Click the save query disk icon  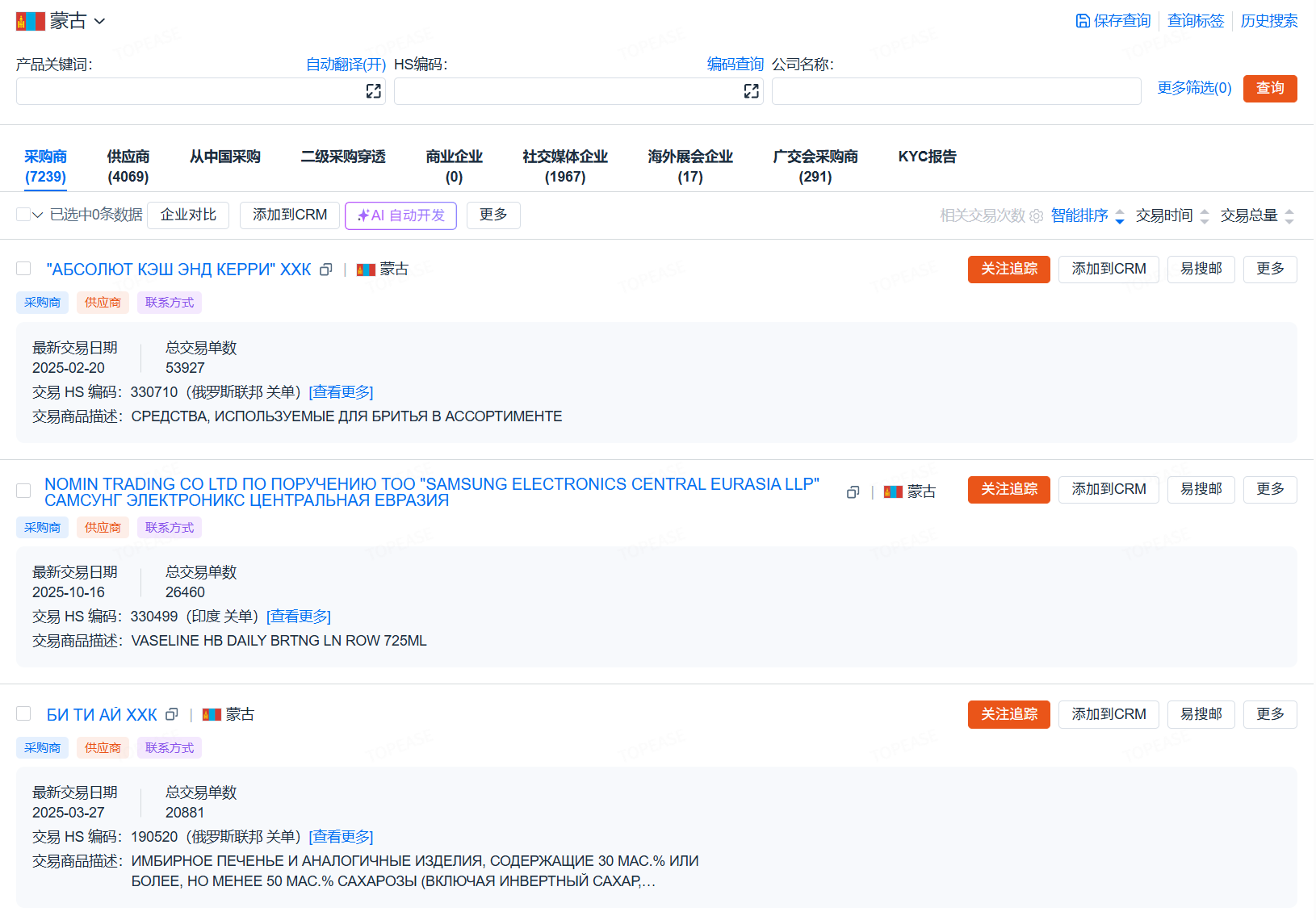1083,21
